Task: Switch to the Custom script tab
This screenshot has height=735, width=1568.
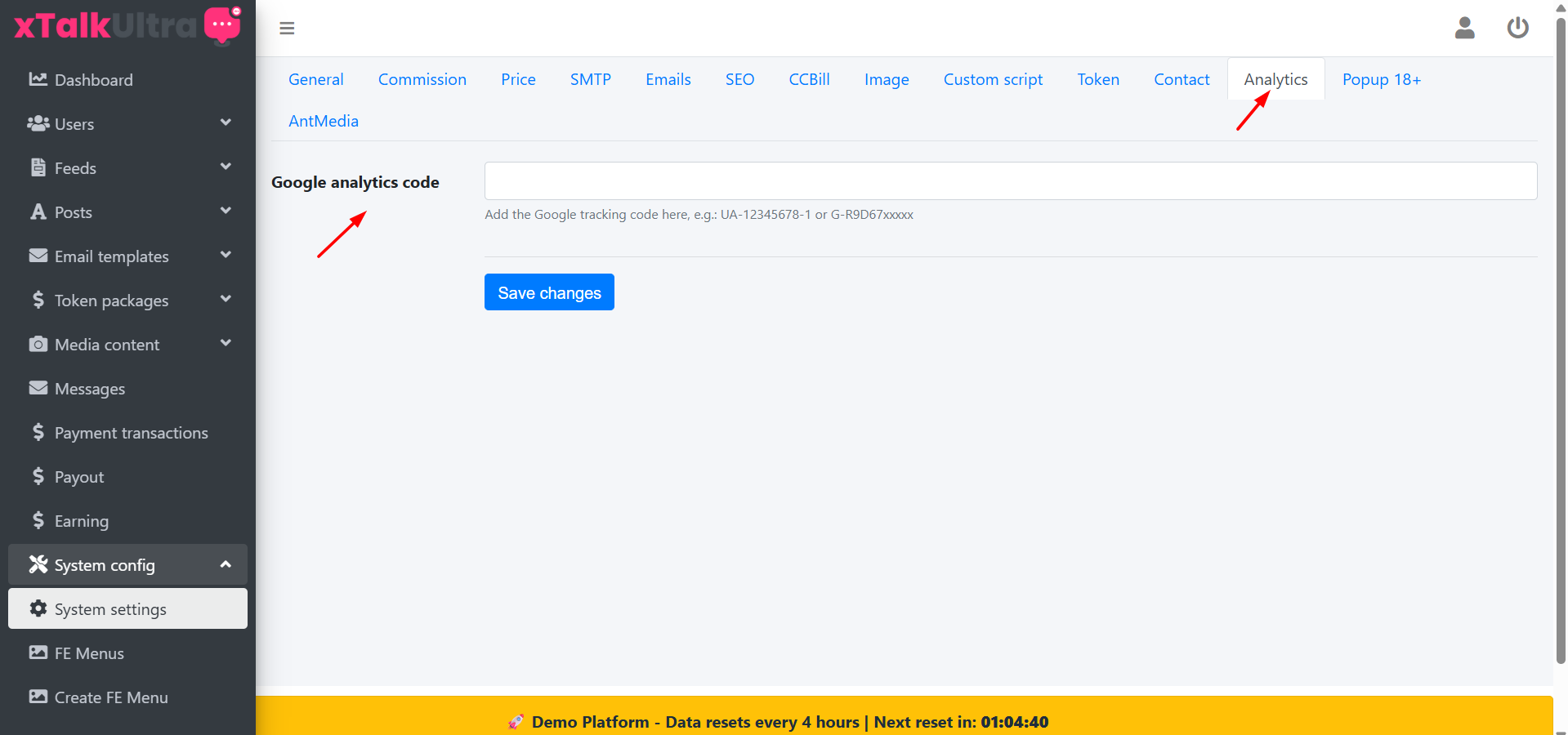Action: click(993, 79)
